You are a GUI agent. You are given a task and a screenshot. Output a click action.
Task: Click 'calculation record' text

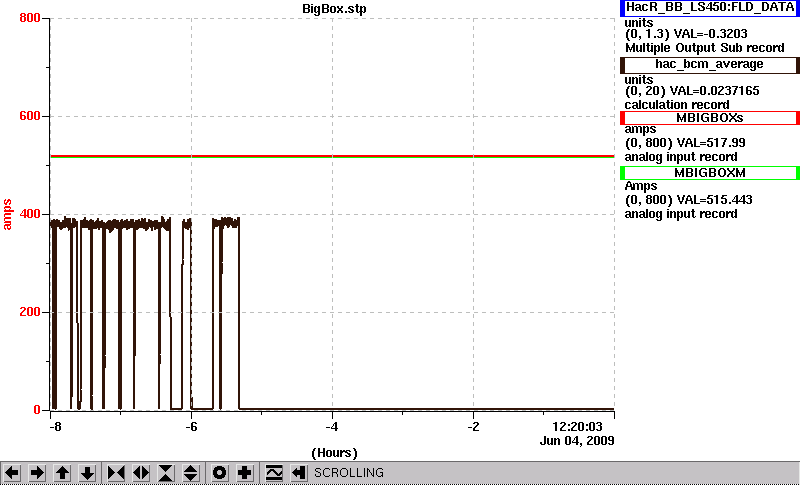point(677,105)
